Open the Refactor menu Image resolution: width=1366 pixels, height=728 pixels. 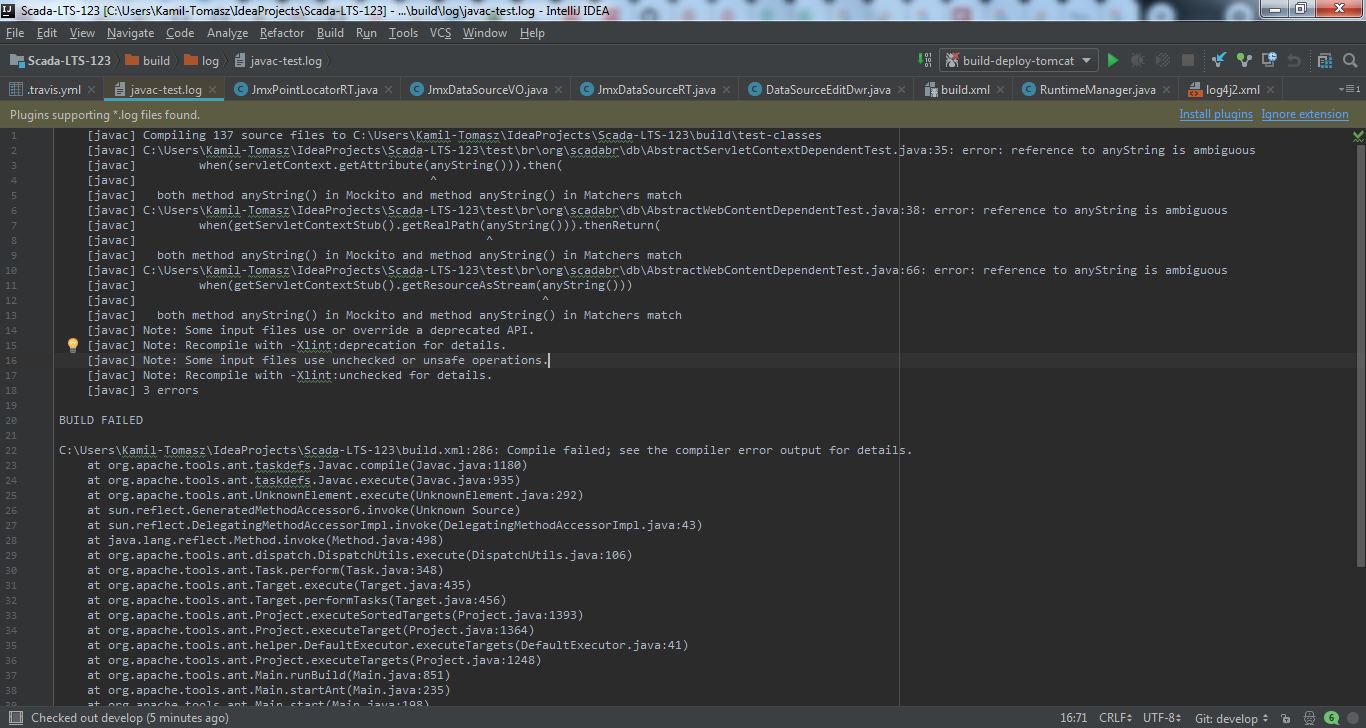coord(282,33)
